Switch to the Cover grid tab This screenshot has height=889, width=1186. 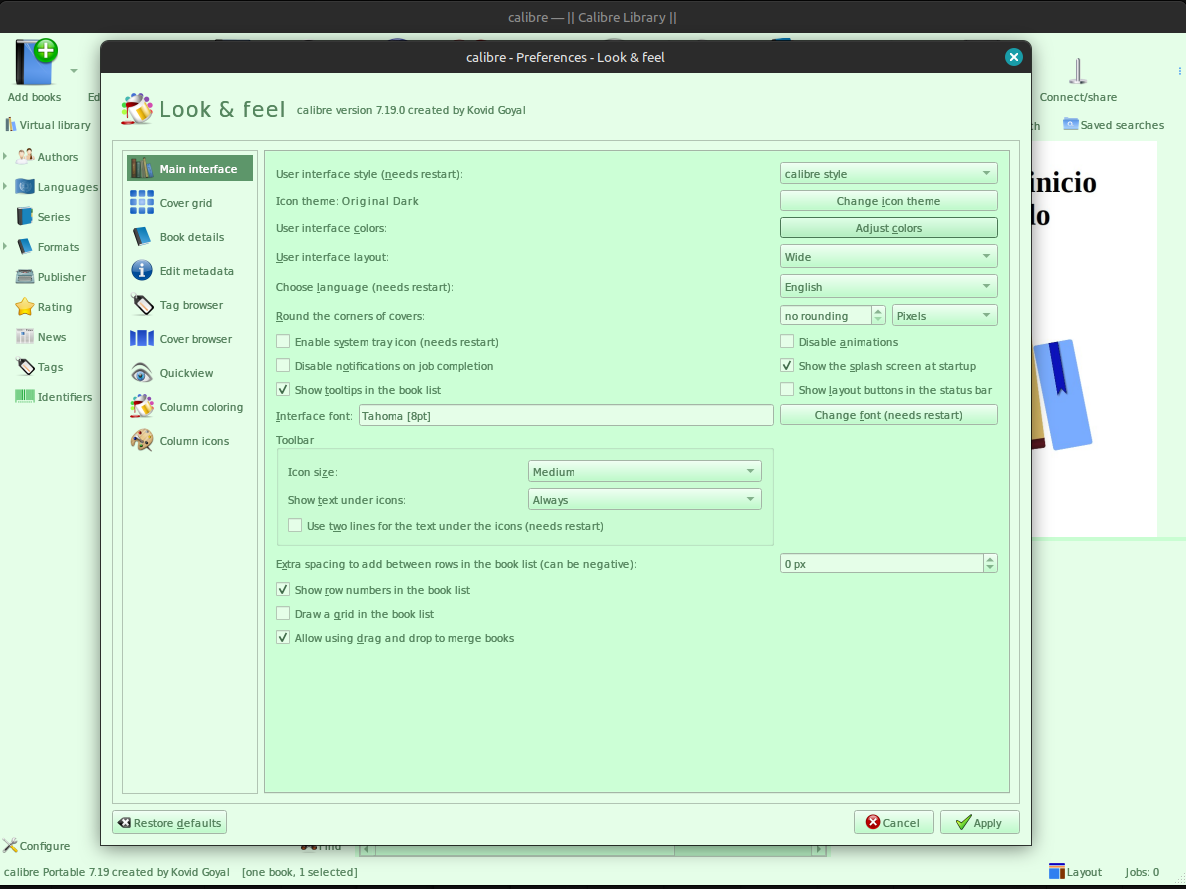[190, 203]
